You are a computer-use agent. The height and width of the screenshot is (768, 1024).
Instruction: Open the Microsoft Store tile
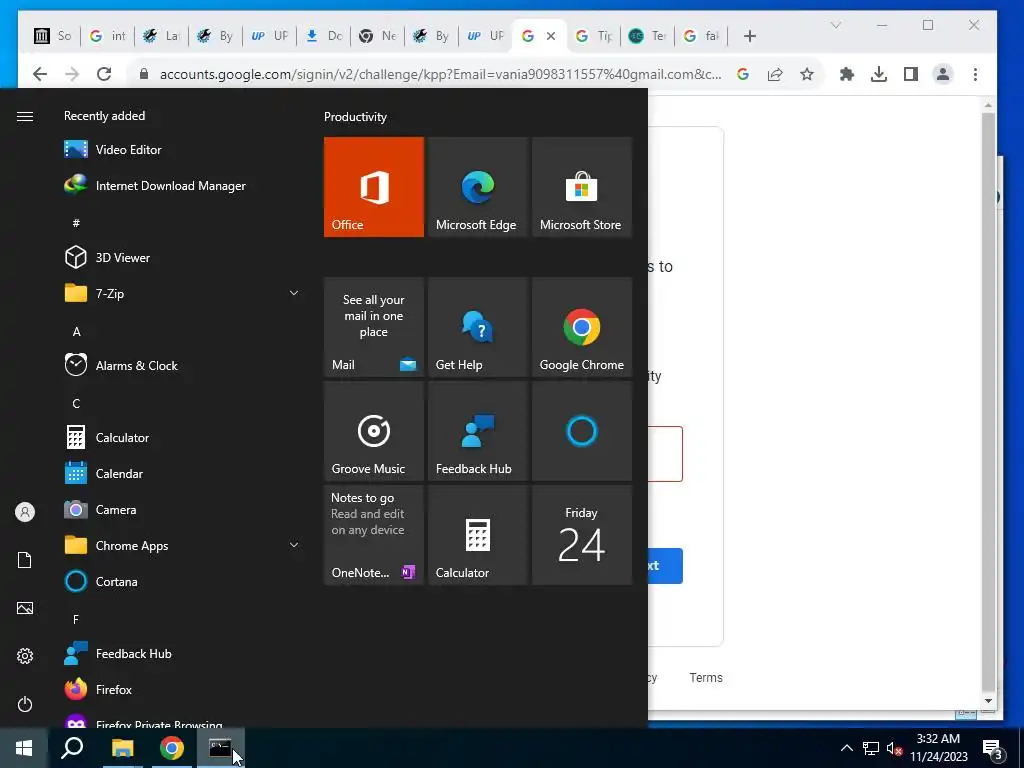(x=582, y=187)
